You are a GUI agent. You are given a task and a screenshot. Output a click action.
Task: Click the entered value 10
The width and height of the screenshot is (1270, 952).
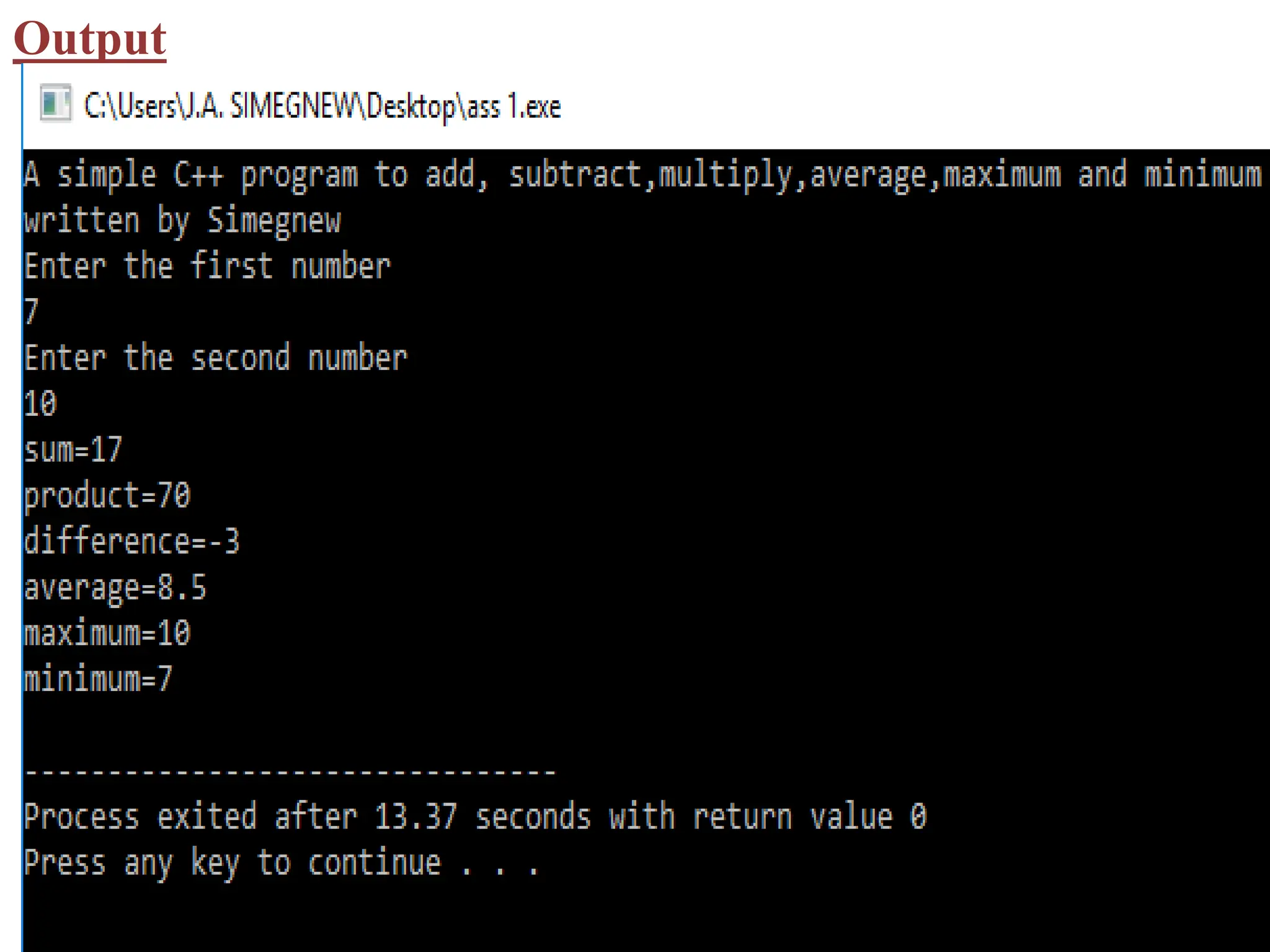coord(40,403)
